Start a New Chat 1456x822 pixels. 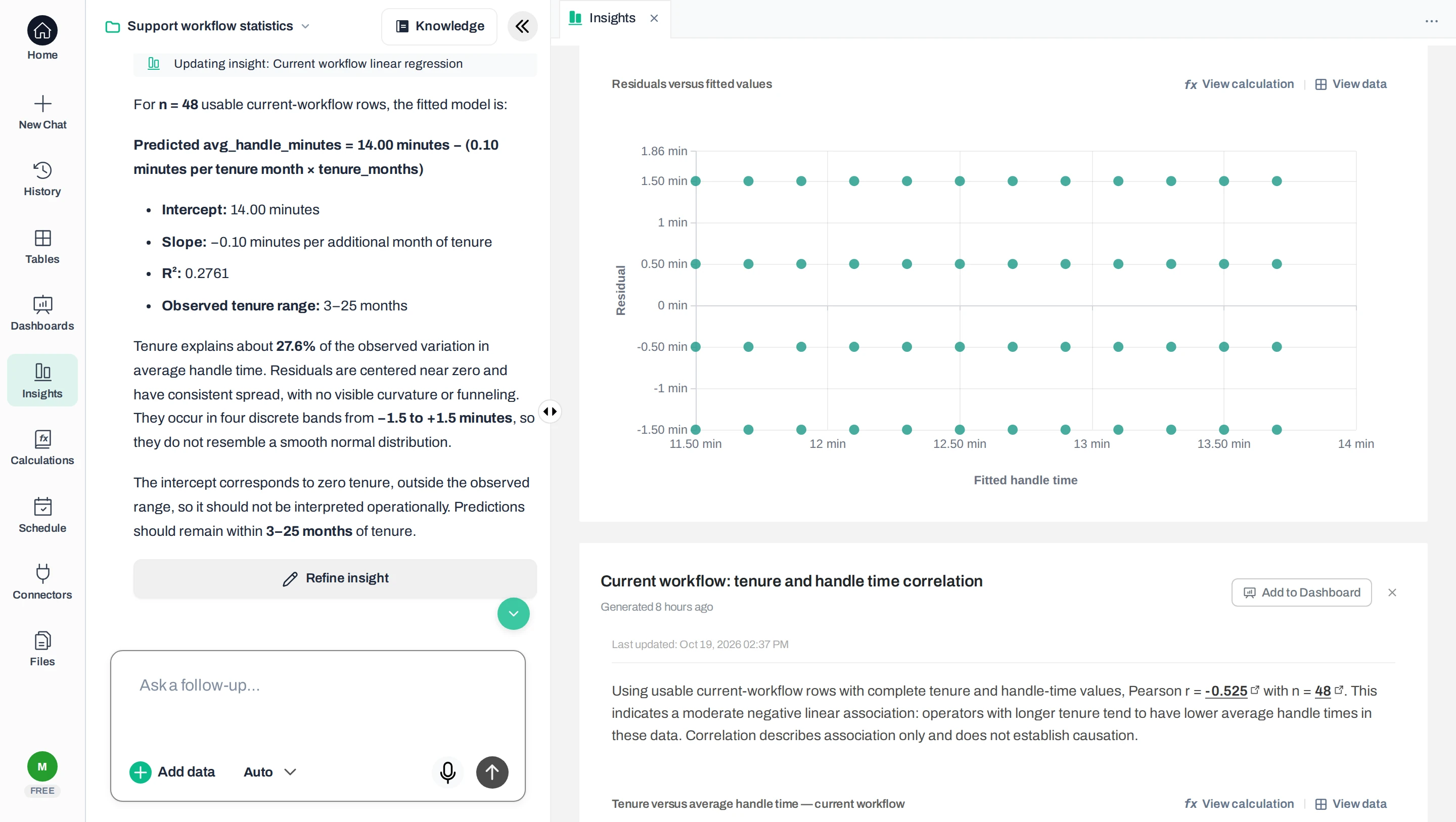click(x=42, y=113)
